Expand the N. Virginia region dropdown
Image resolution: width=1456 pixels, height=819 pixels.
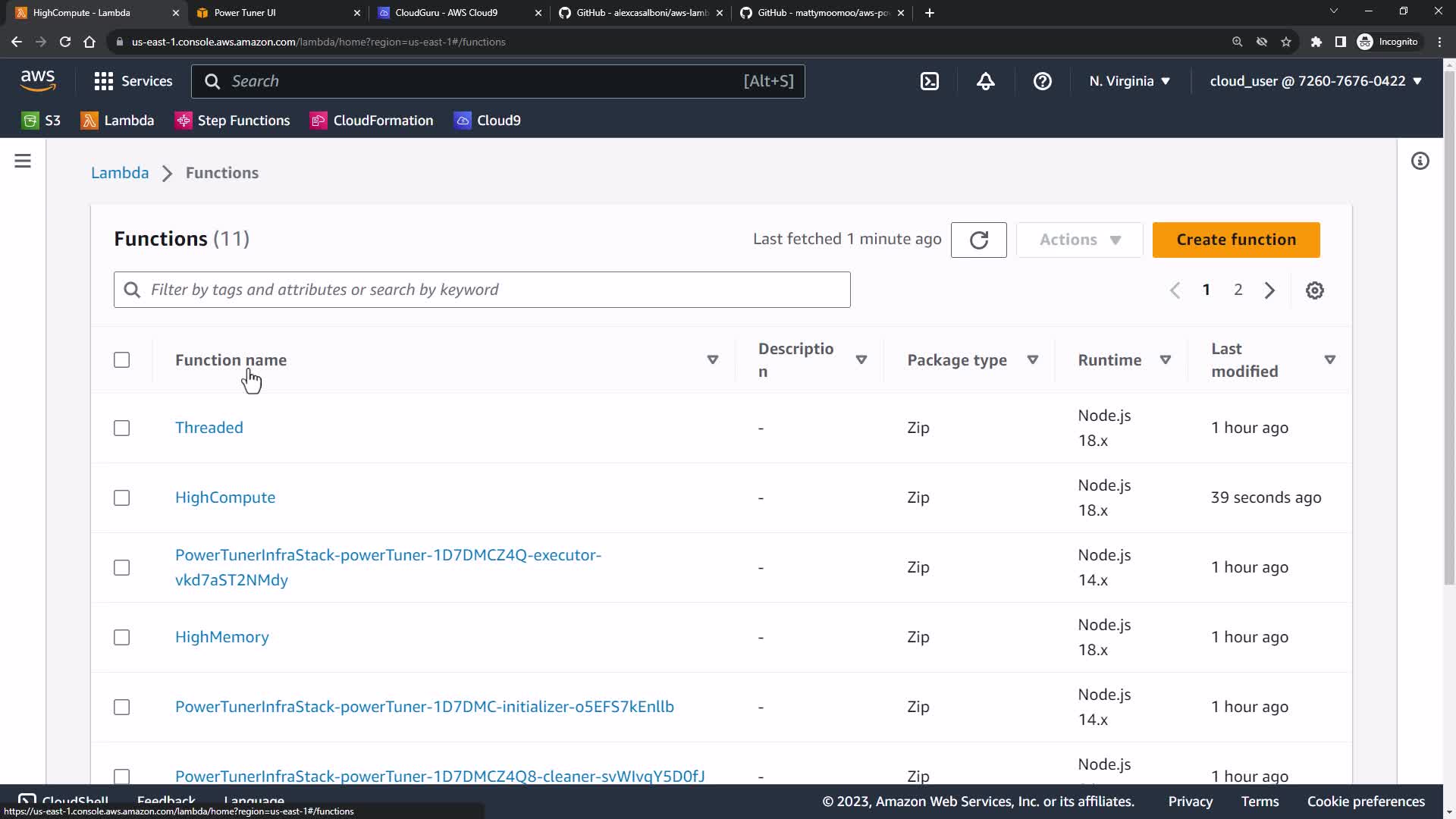pos(1129,81)
